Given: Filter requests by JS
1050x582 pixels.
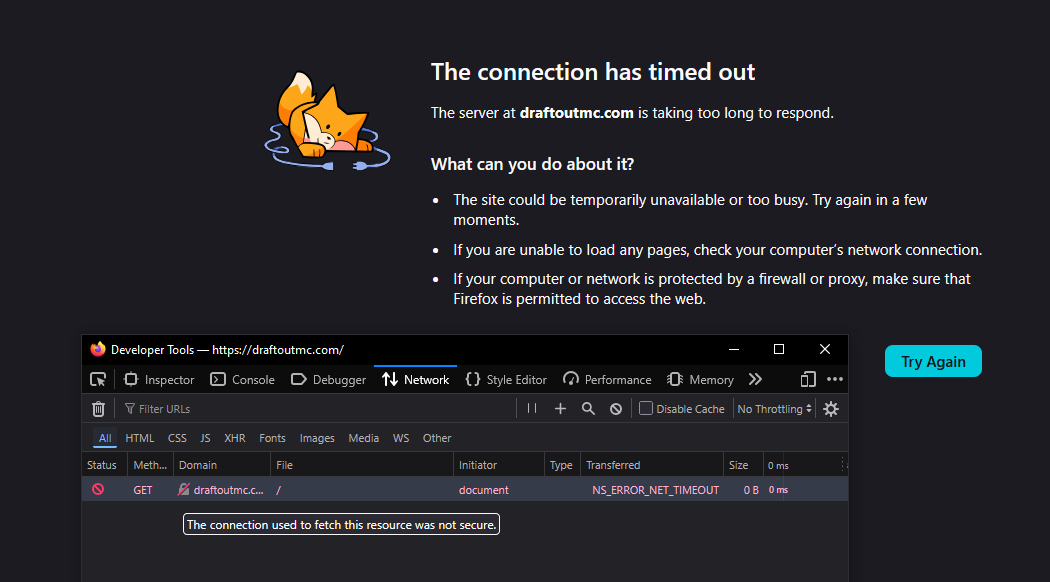Looking at the screenshot, I should (205, 438).
